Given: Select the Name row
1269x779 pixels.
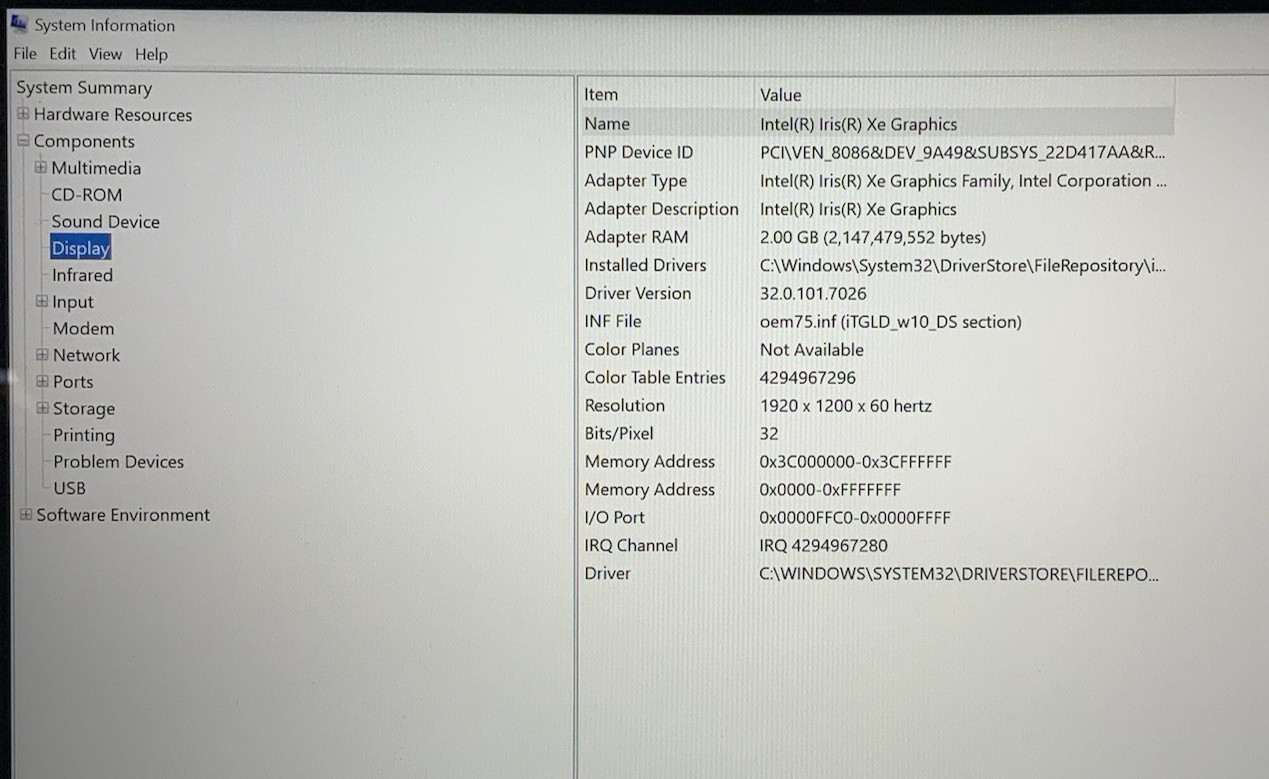Looking at the screenshot, I should point(877,124).
